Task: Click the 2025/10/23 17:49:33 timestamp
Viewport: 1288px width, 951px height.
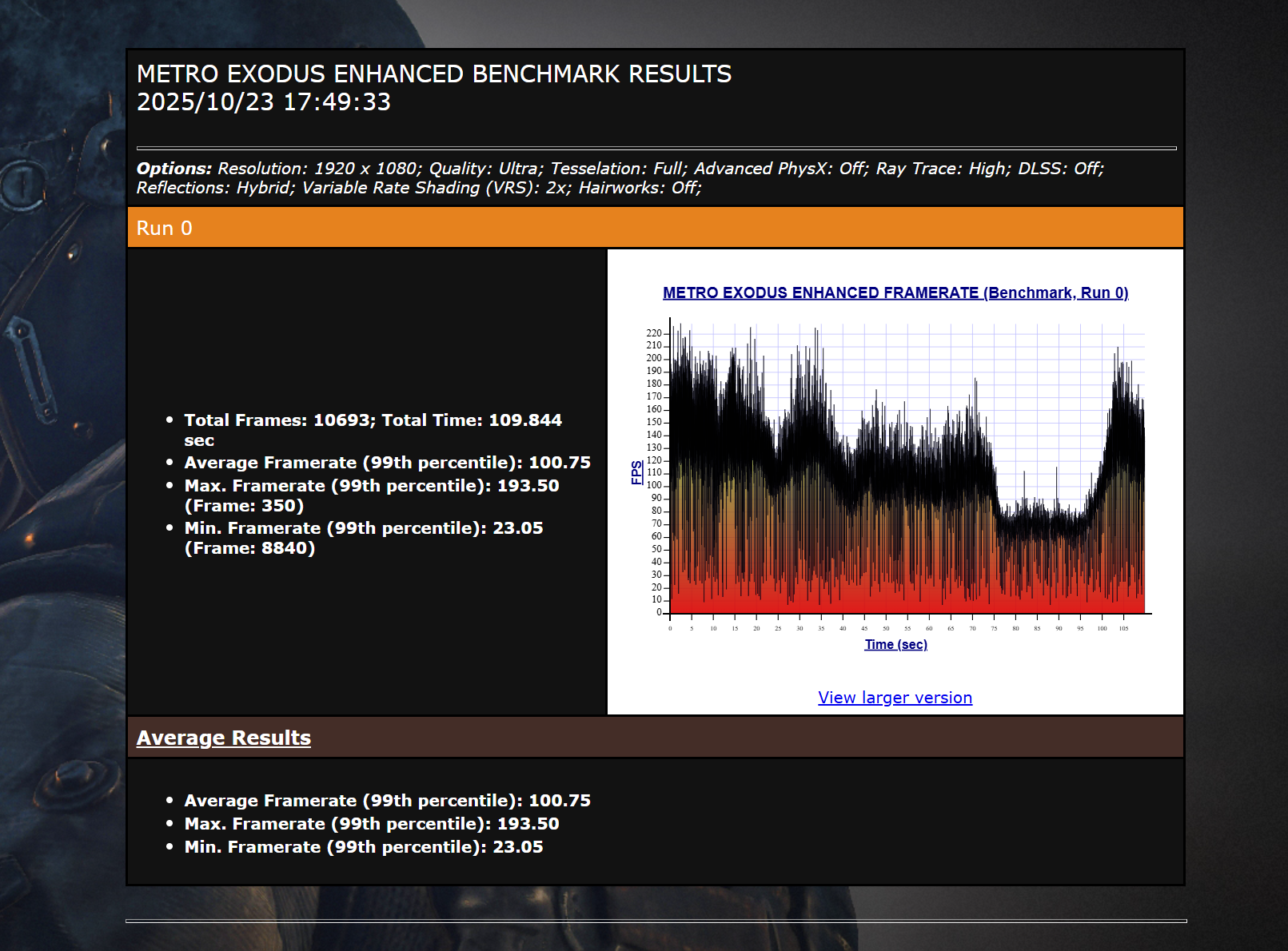Action: [264, 102]
